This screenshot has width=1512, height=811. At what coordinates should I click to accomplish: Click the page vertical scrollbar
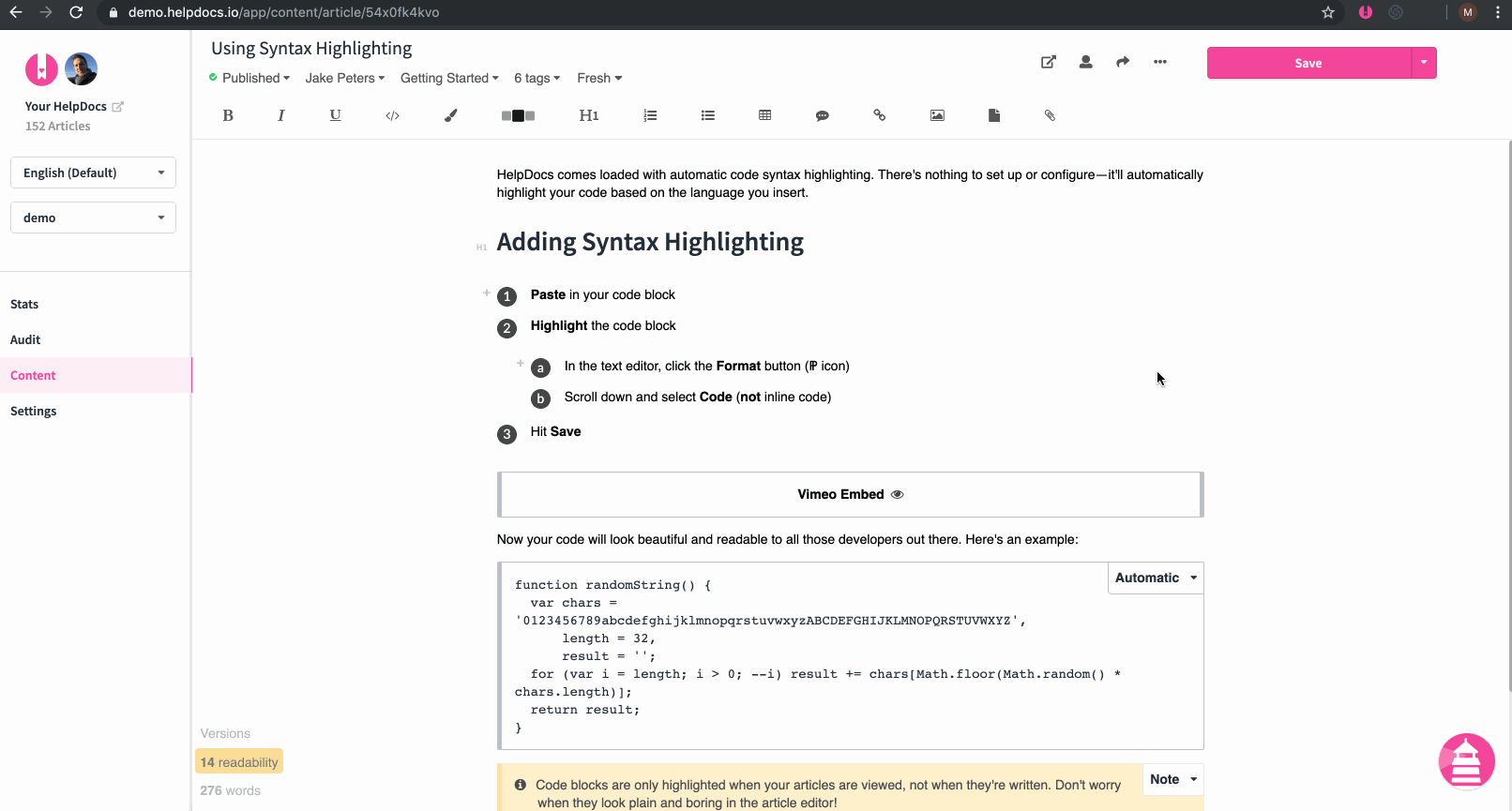[x=1509, y=416]
